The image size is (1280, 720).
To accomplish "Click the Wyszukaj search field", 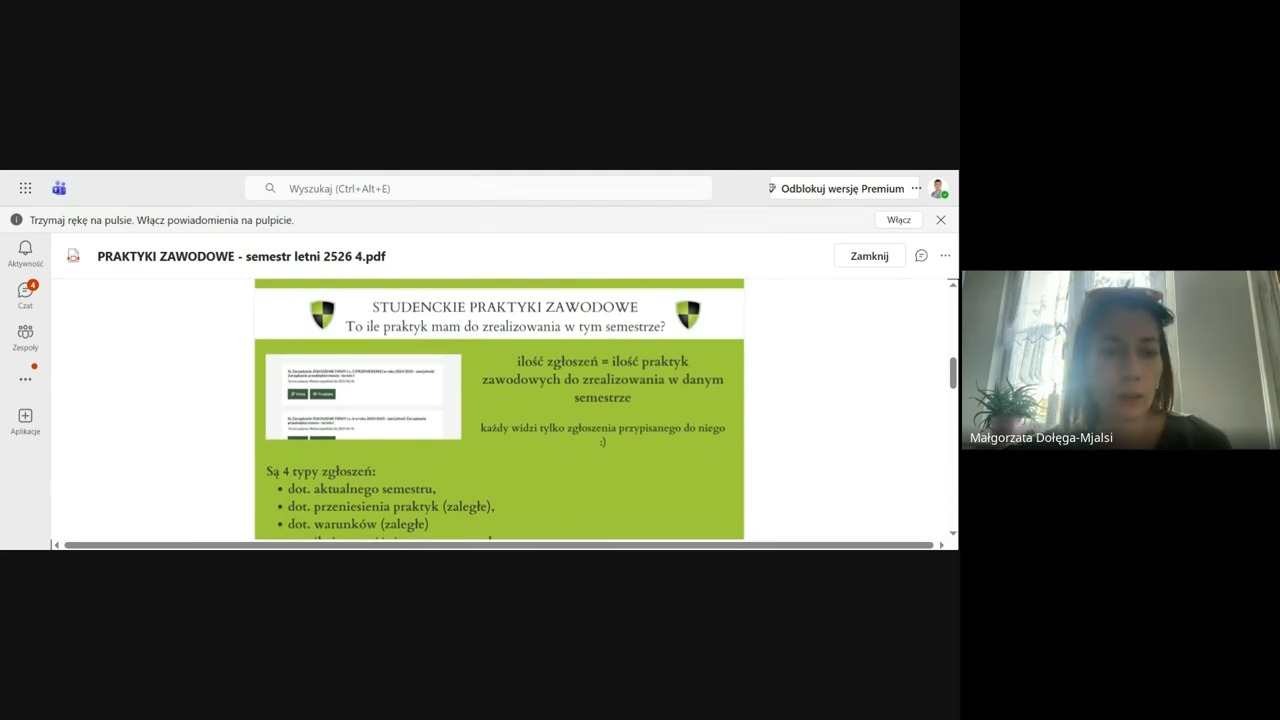I will pyautogui.click(x=478, y=188).
